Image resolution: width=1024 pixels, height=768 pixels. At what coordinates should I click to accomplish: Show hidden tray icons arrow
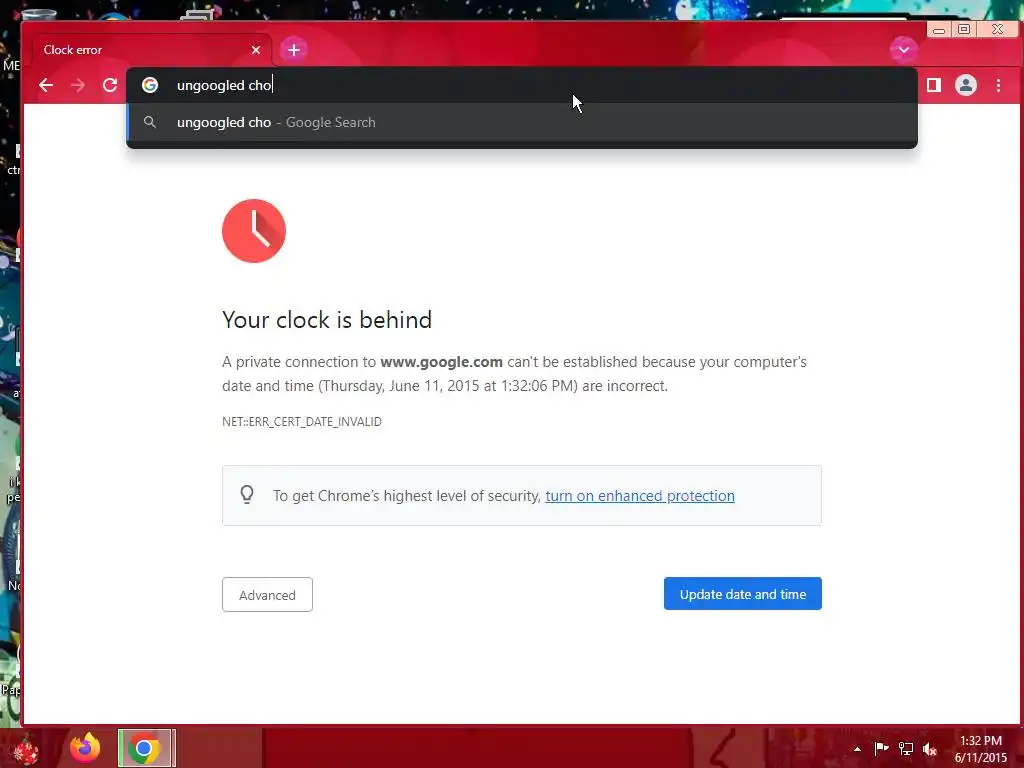857,749
